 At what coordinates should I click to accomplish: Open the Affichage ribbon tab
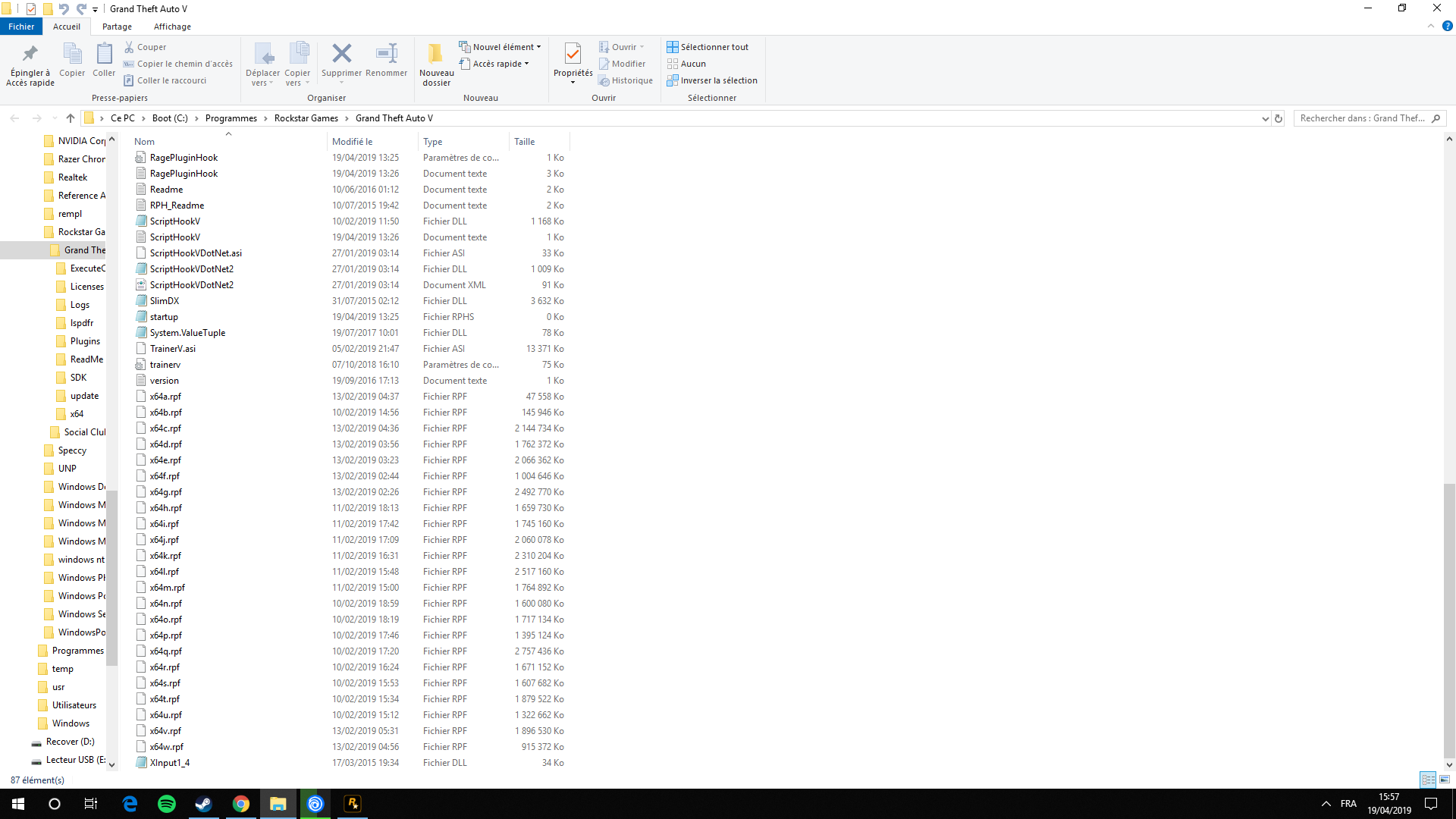pyautogui.click(x=172, y=27)
